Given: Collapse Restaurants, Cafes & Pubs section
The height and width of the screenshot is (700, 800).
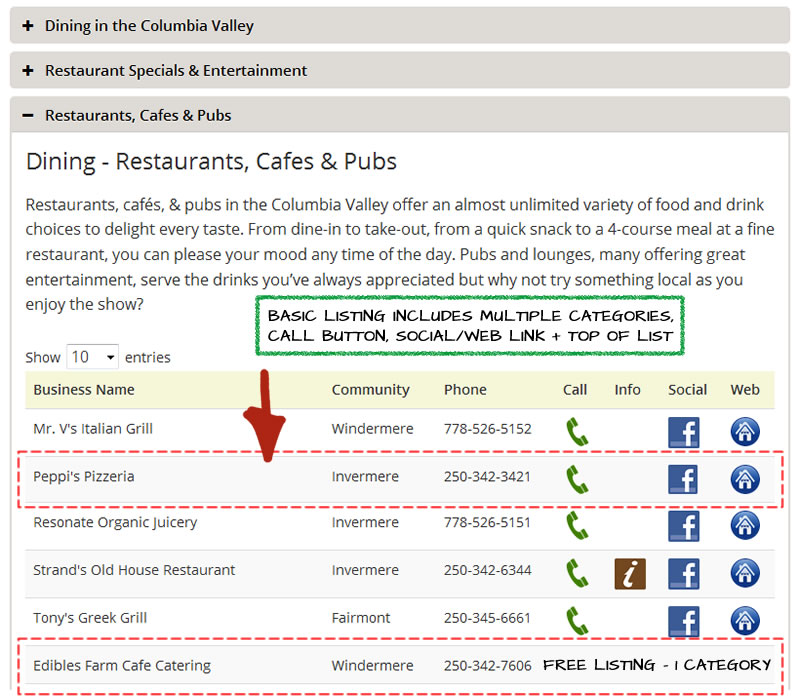Looking at the screenshot, I should coord(138,116).
